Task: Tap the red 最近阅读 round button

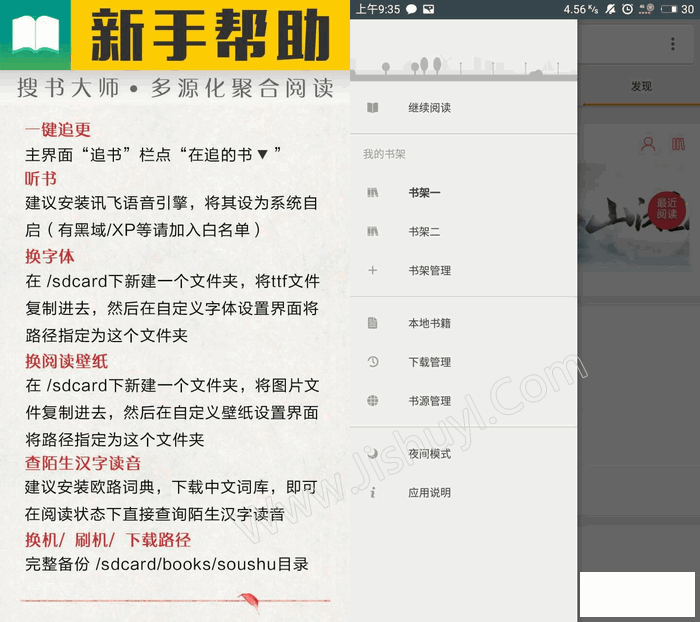Action: tap(667, 209)
